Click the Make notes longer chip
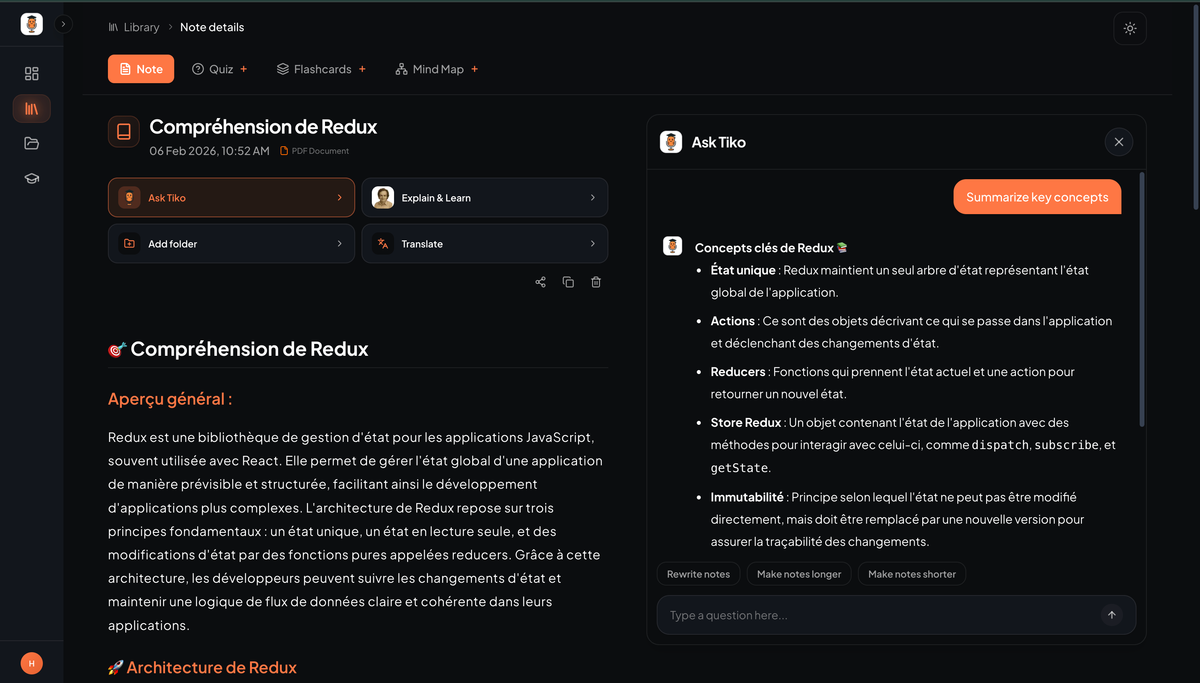The height and width of the screenshot is (683, 1200). point(799,574)
